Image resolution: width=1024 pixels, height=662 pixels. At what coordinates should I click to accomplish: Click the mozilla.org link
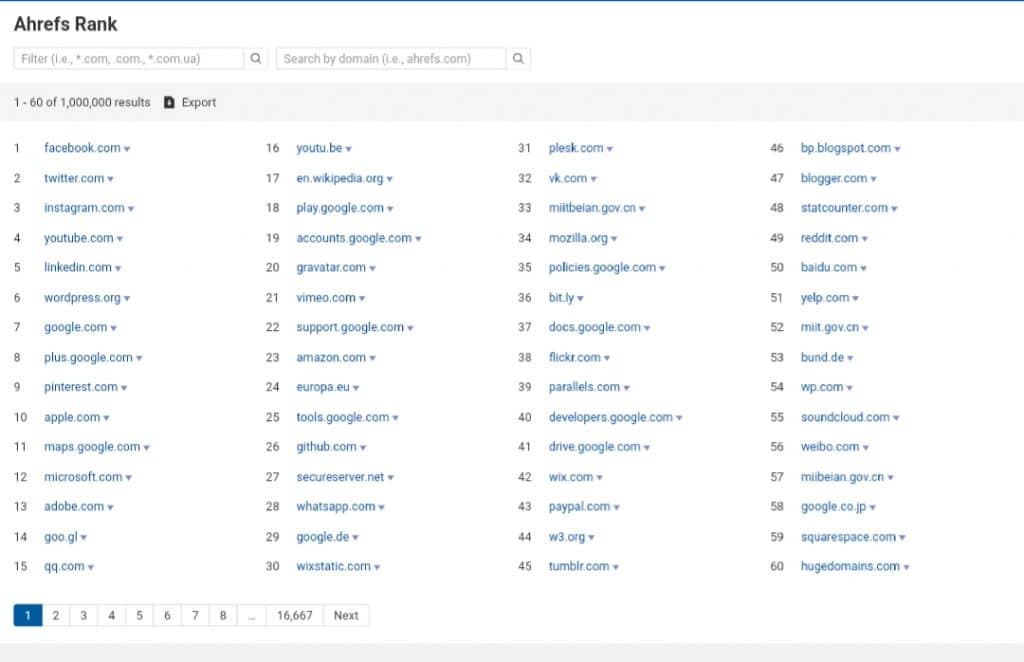pyautogui.click(x=578, y=238)
